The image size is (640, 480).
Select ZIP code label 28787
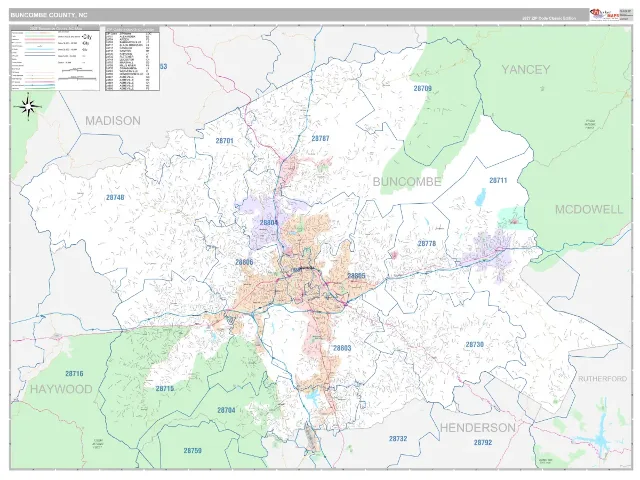(x=320, y=139)
